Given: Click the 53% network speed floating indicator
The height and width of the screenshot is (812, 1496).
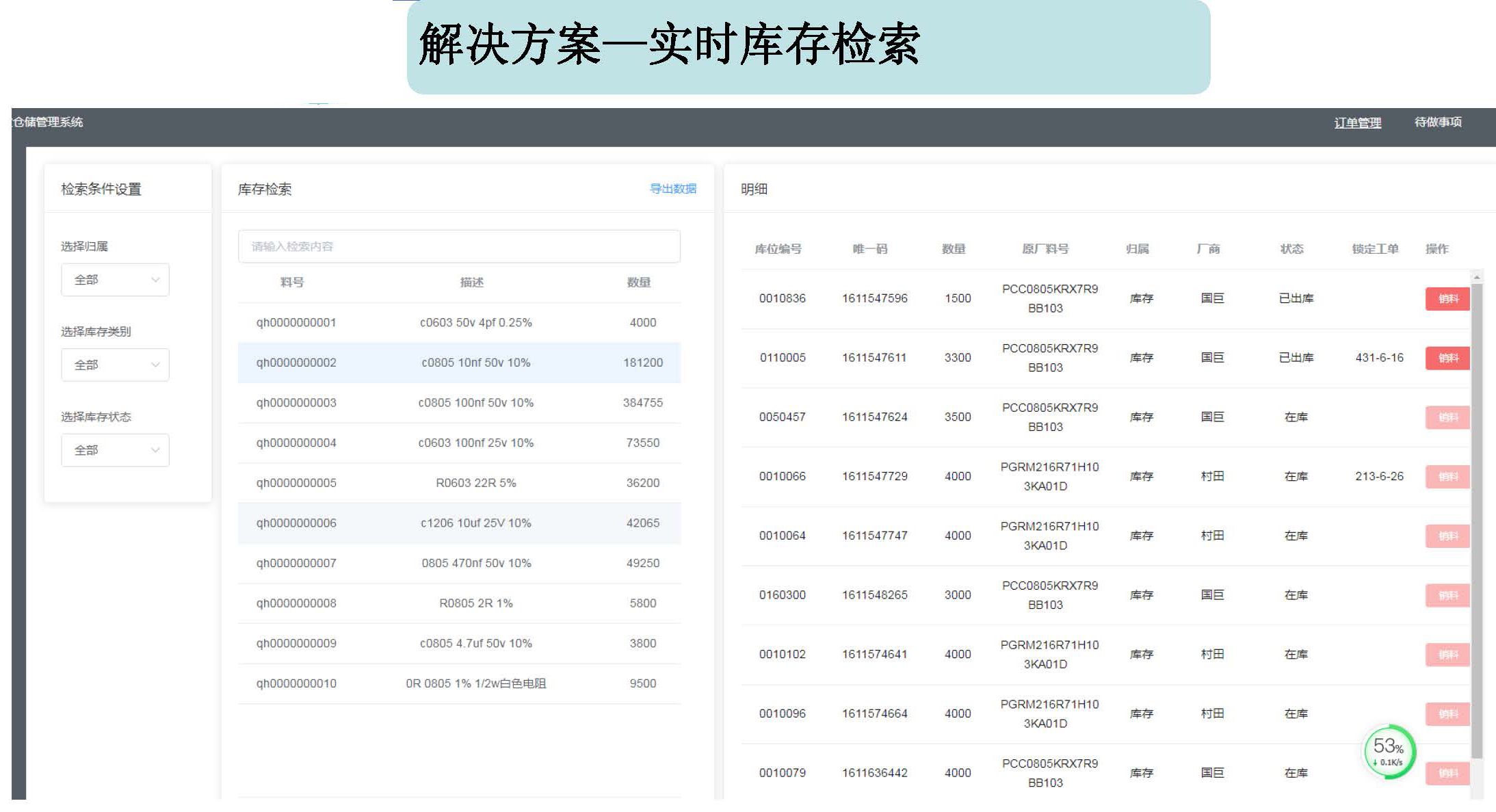Looking at the screenshot, I should (x=1389, y=752).
